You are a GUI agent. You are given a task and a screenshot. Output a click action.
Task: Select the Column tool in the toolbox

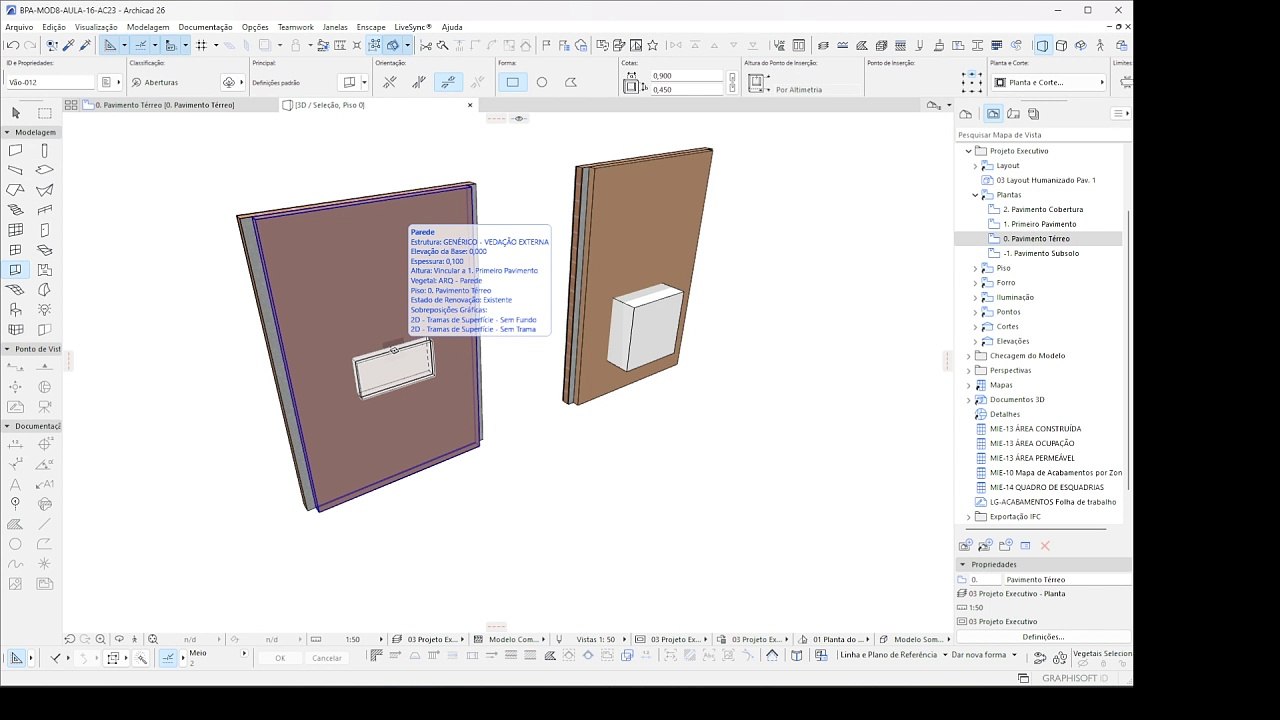[44, 151]
